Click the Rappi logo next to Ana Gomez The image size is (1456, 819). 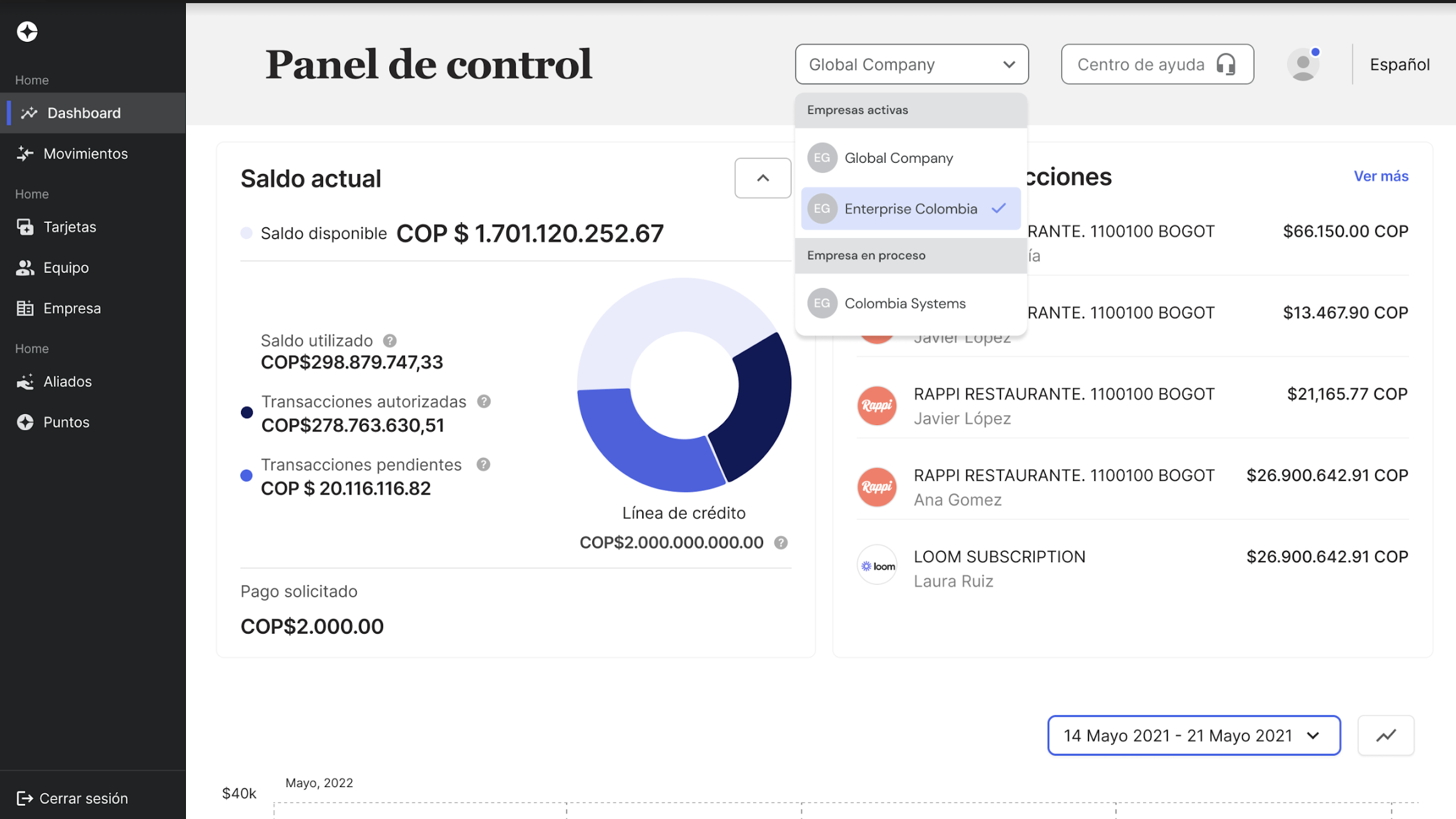pyautogui.click(x=876, y=487)
